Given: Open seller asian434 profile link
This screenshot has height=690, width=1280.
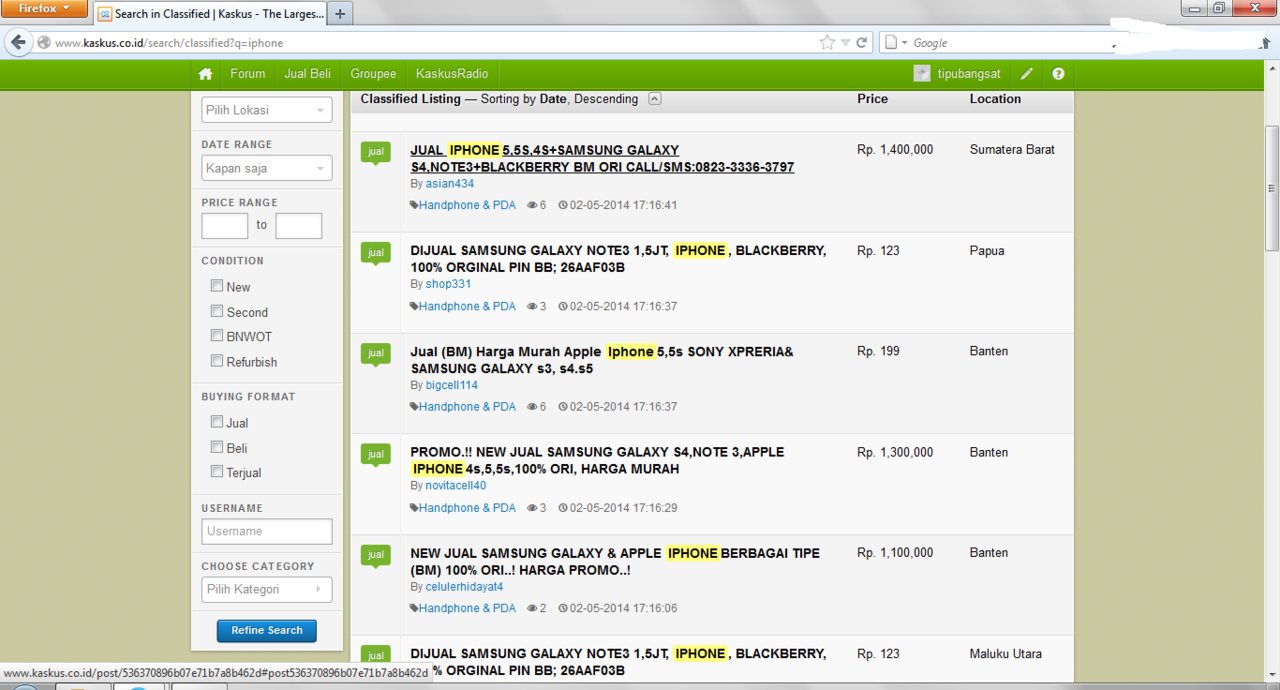Looking at the screenshot, I should point(450,184).
